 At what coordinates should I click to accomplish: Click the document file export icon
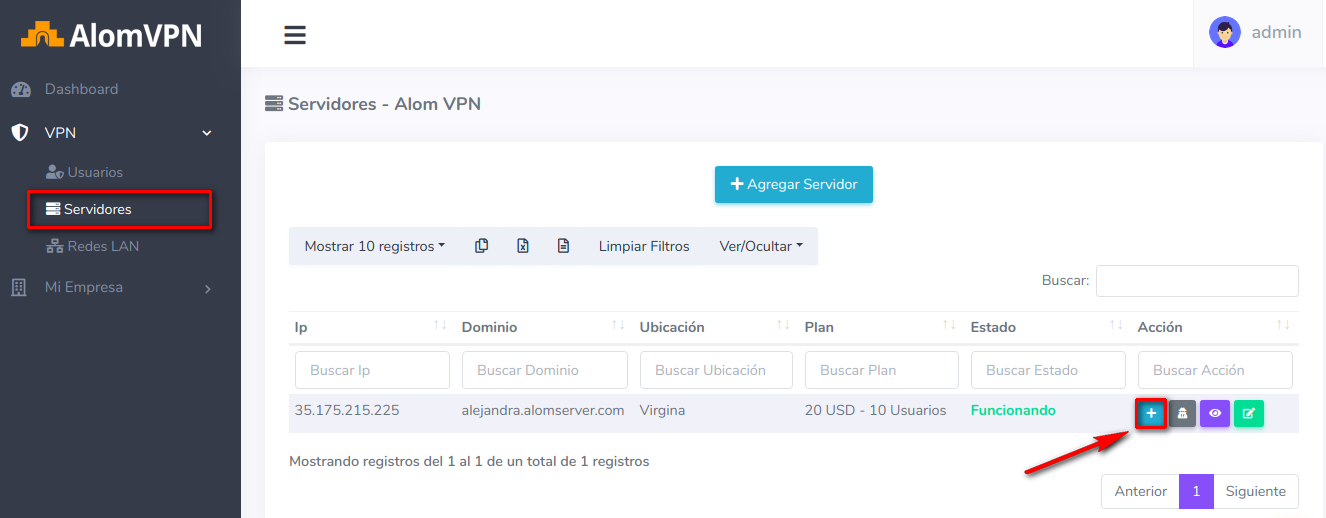[563, 246]
